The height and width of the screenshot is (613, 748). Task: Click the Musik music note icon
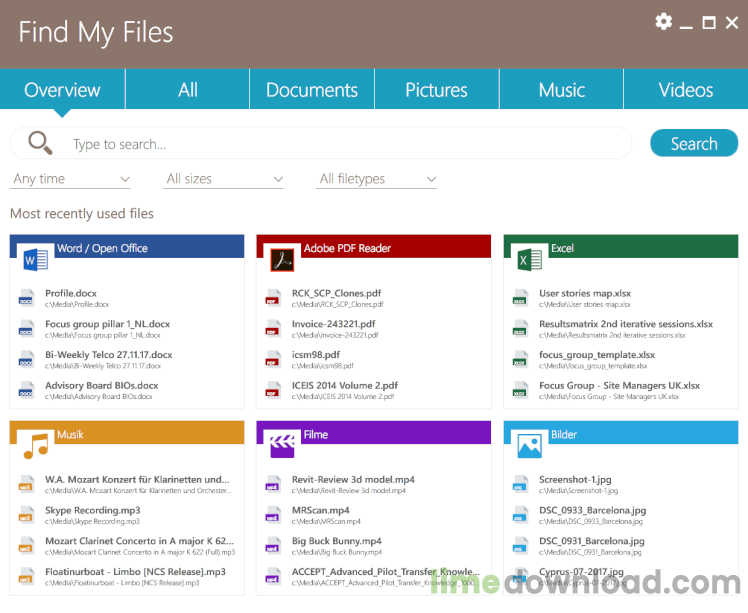tap(34, 446)
